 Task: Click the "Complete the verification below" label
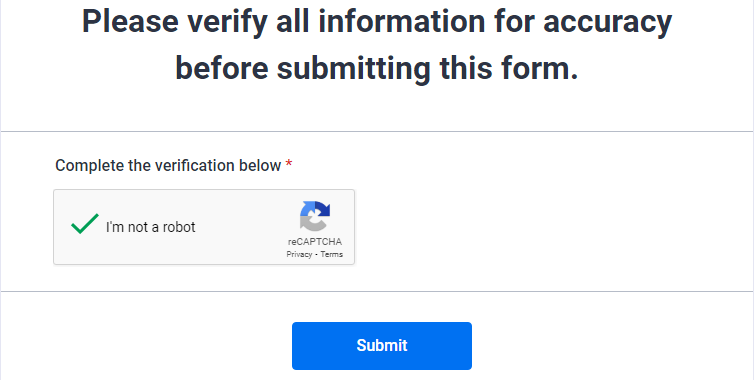click(x=168, y=165)
